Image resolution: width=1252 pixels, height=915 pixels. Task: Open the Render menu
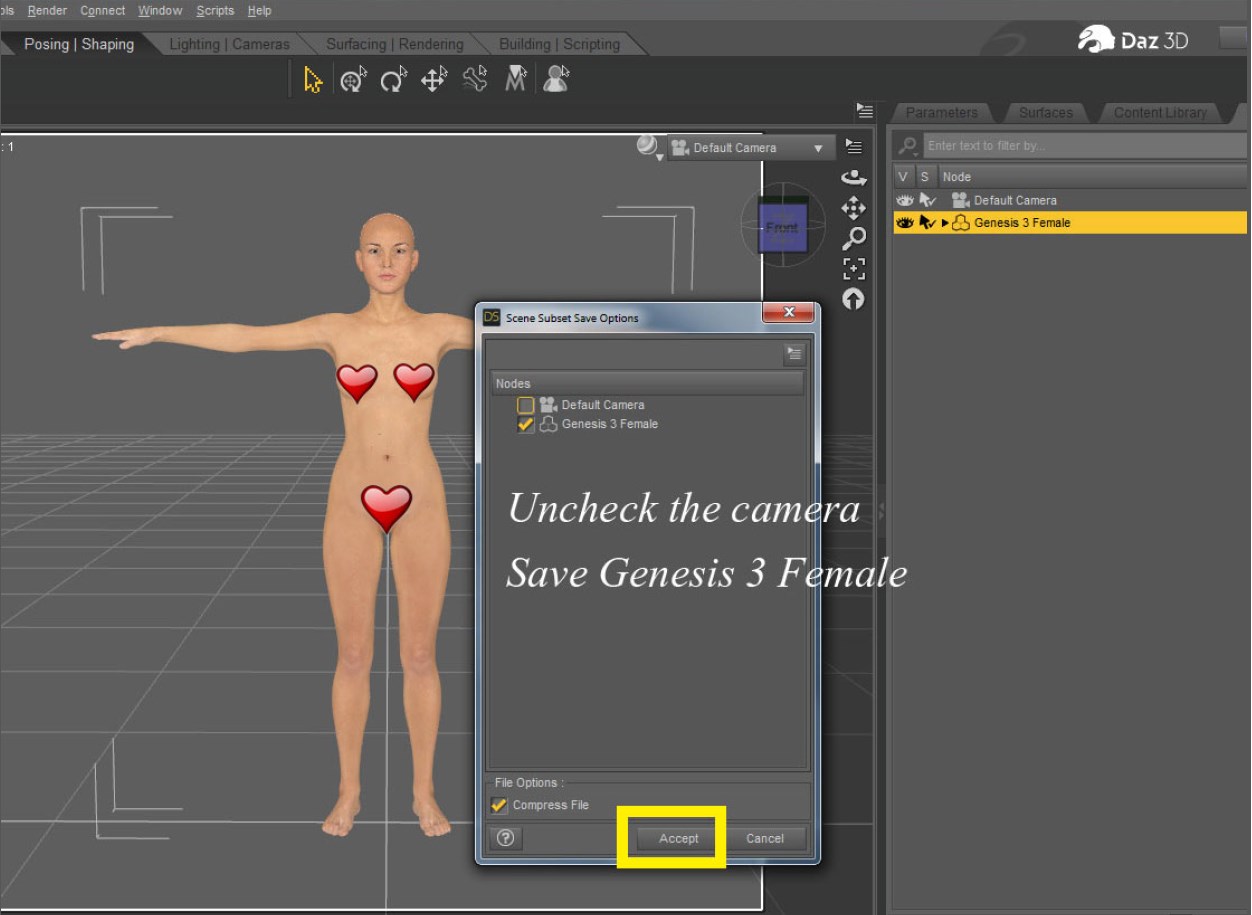47,10
